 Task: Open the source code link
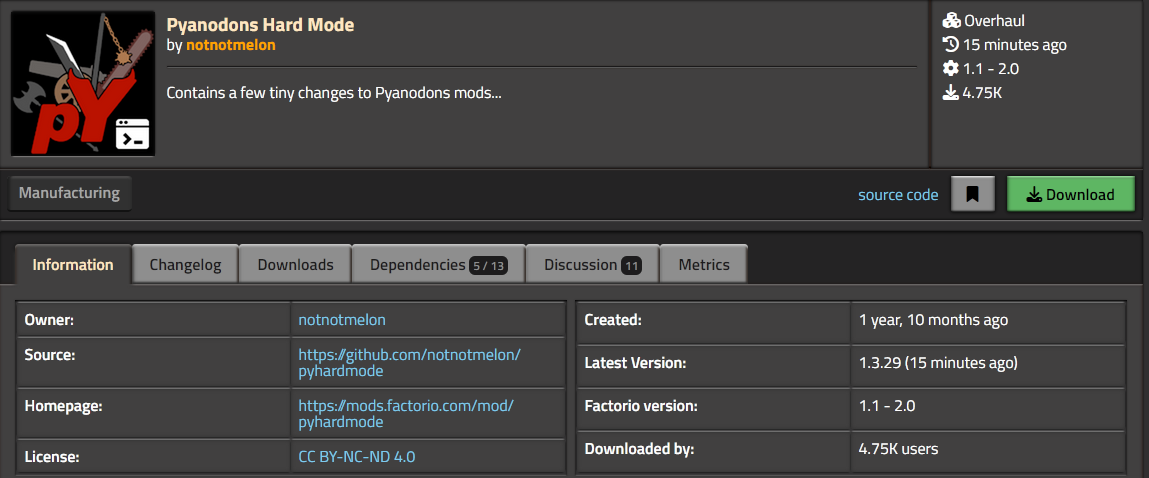click(898, 195)
